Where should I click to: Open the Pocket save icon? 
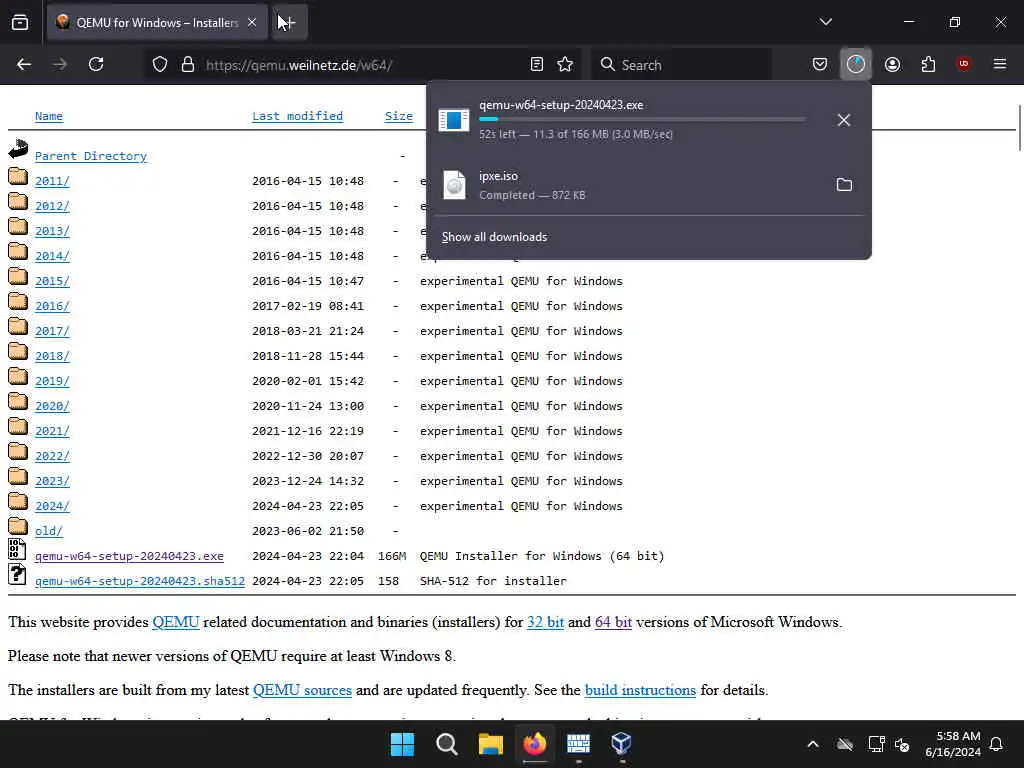(820, 64)
